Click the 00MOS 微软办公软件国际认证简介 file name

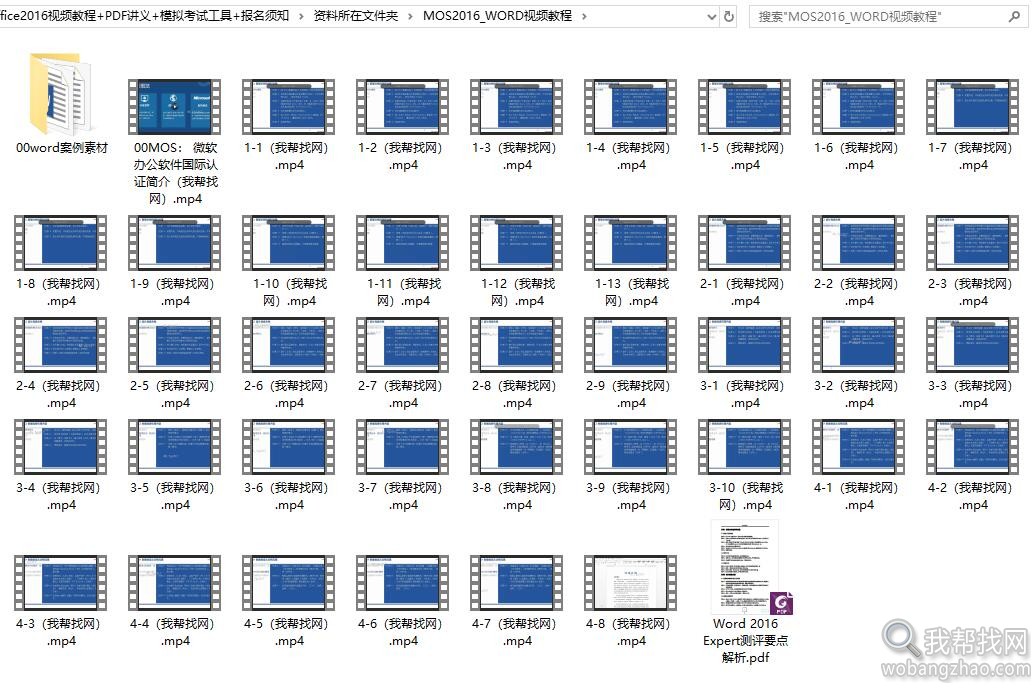175,173
